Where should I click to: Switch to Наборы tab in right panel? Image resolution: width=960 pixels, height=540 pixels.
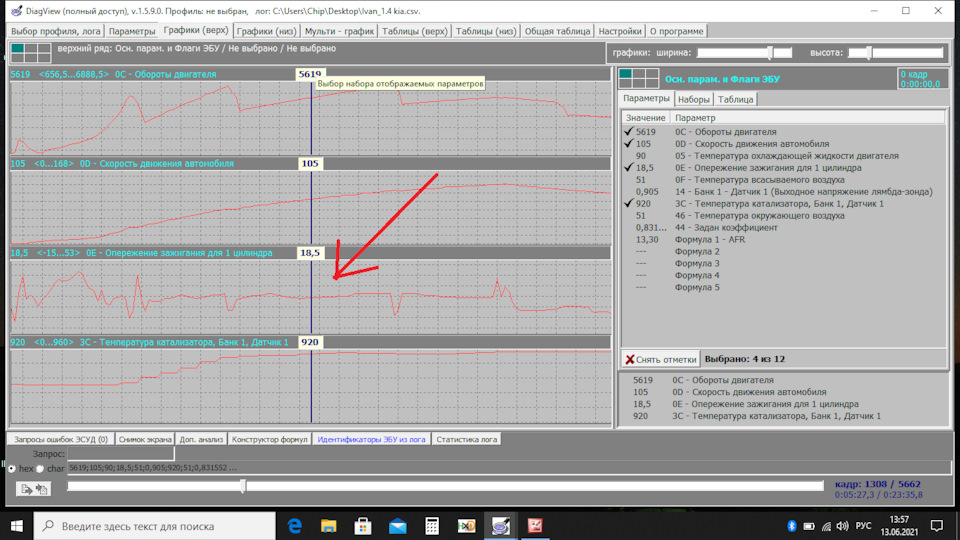[x=694, y=99]
